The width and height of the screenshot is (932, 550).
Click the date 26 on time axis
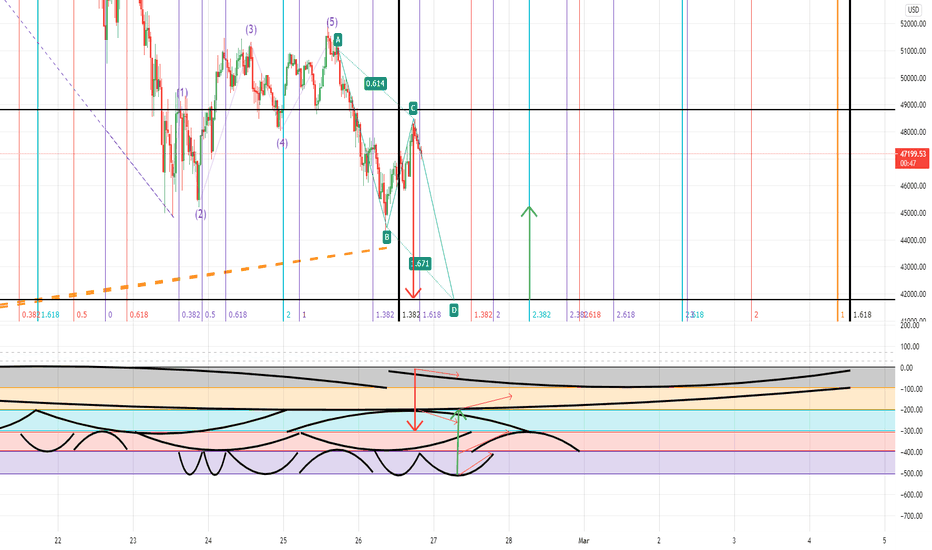tap(358, 540)
